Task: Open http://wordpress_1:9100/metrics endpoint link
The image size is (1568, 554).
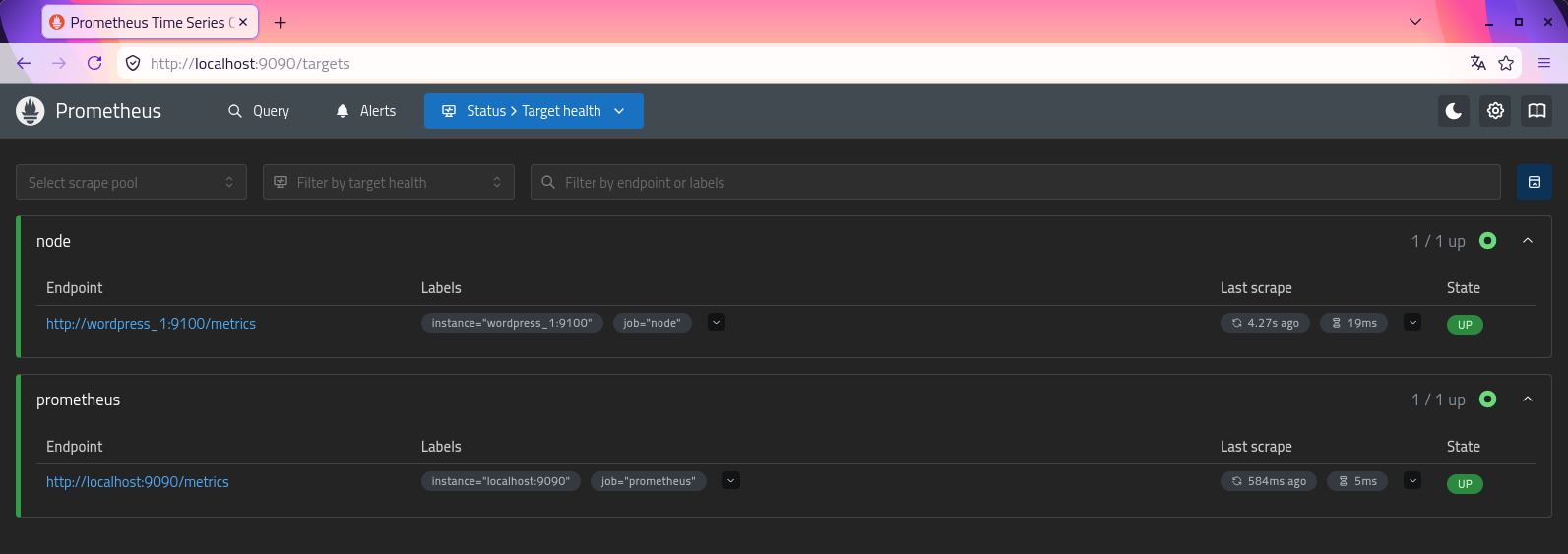Action: [151, 324]
